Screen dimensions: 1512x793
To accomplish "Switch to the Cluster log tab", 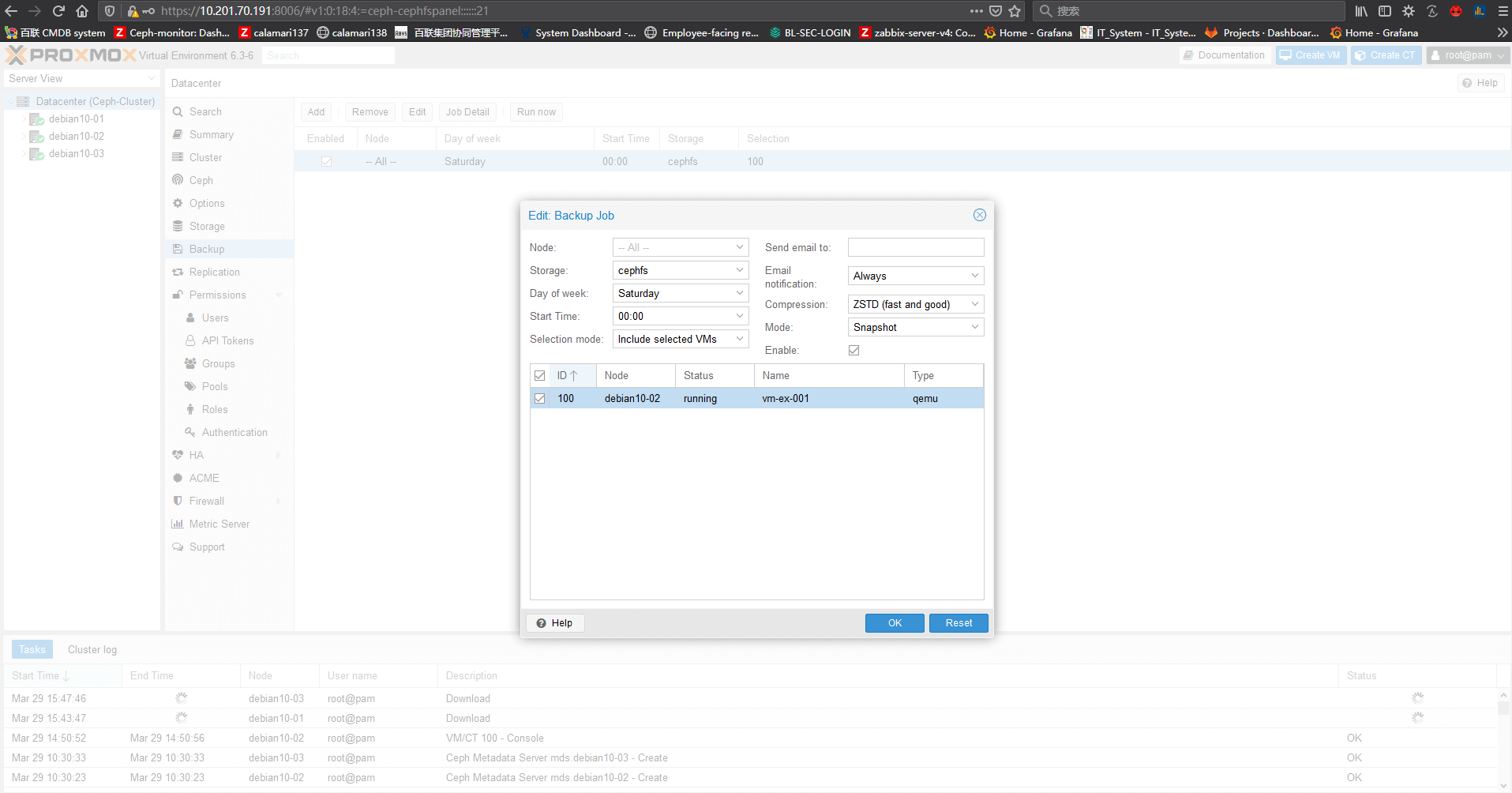I will pyautogui.click(x=92, y=650).
